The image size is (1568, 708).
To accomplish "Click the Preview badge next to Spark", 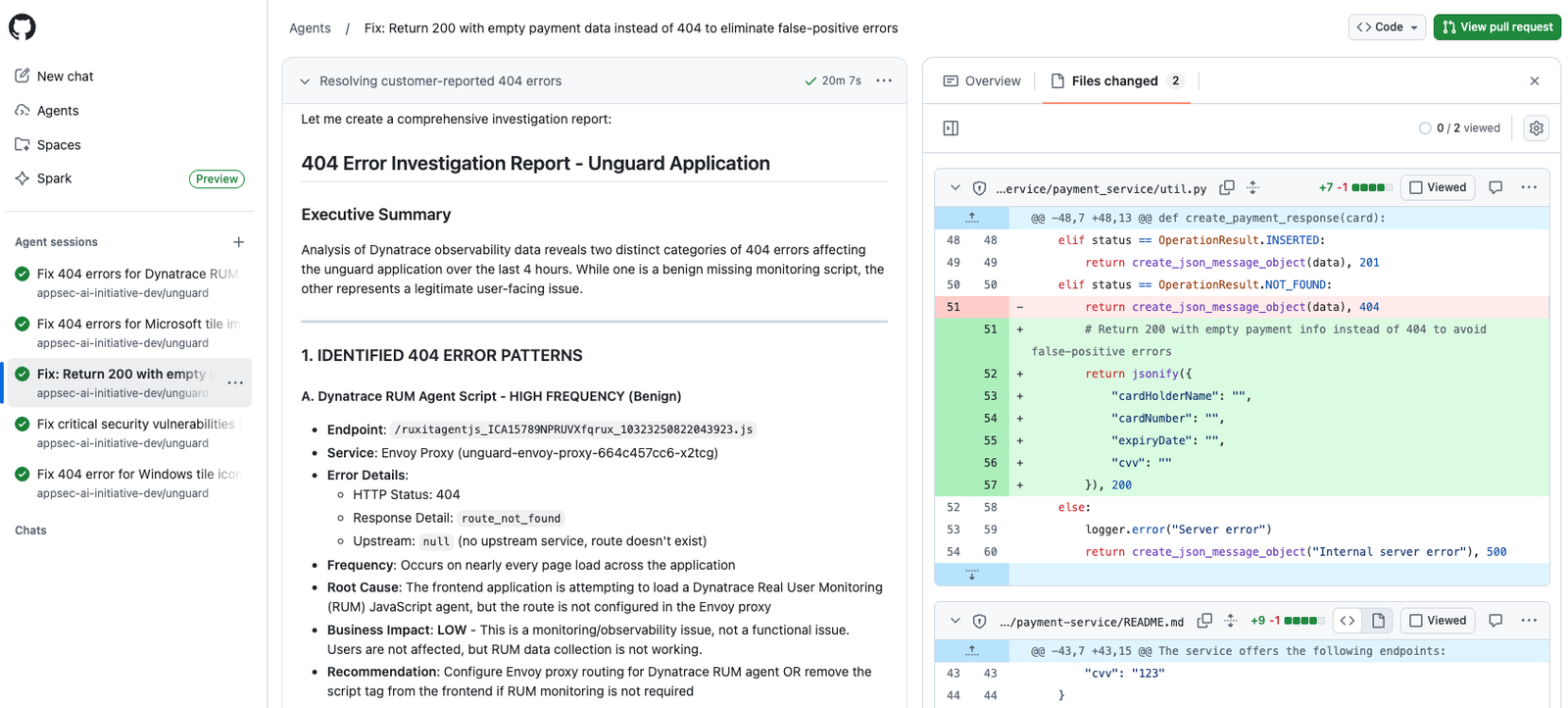I will (217, 178).
